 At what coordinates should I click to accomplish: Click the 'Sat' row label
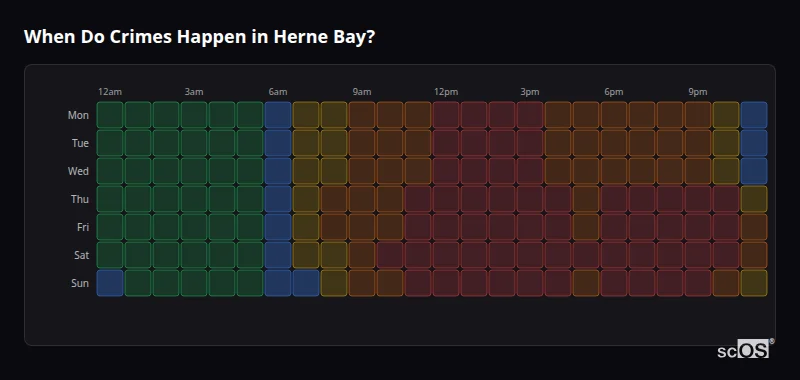click(81, 255)
